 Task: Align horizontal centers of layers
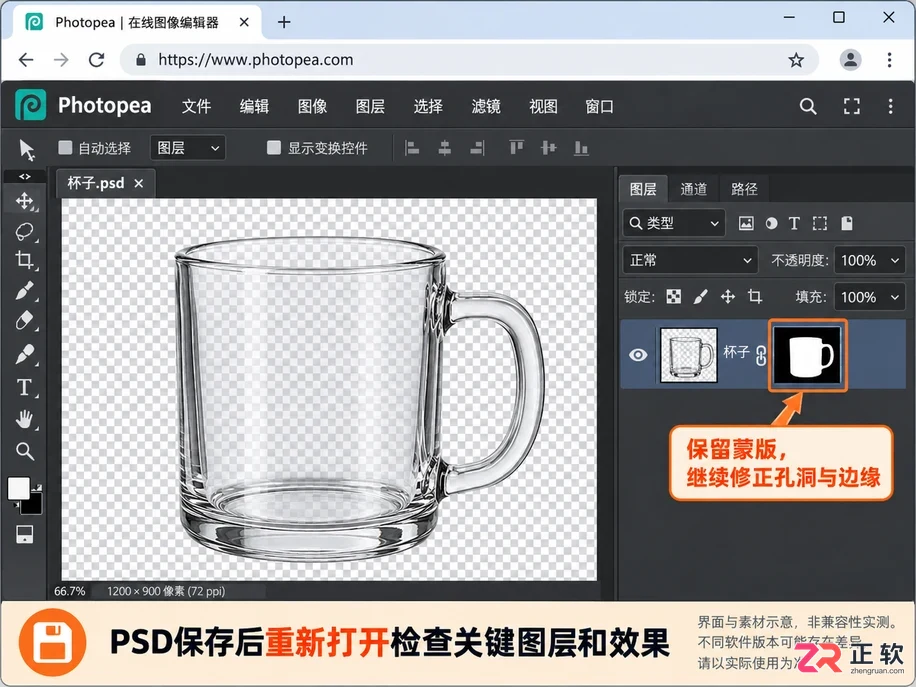click(445, 148)
